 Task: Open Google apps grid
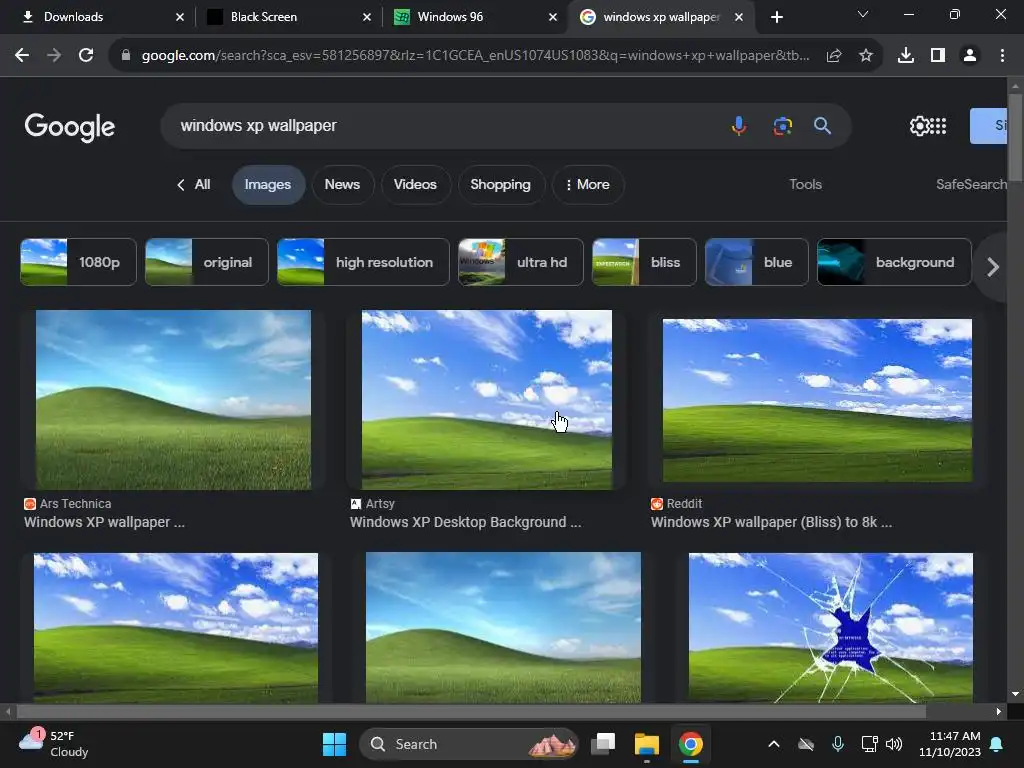coord(938,125)
